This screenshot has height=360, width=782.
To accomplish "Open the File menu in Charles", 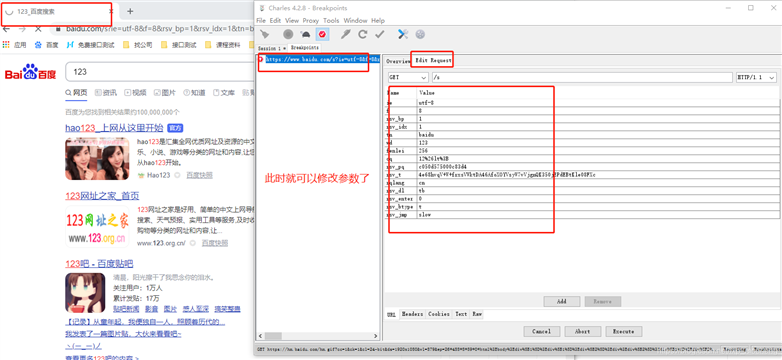I will (x=261, y=20).
